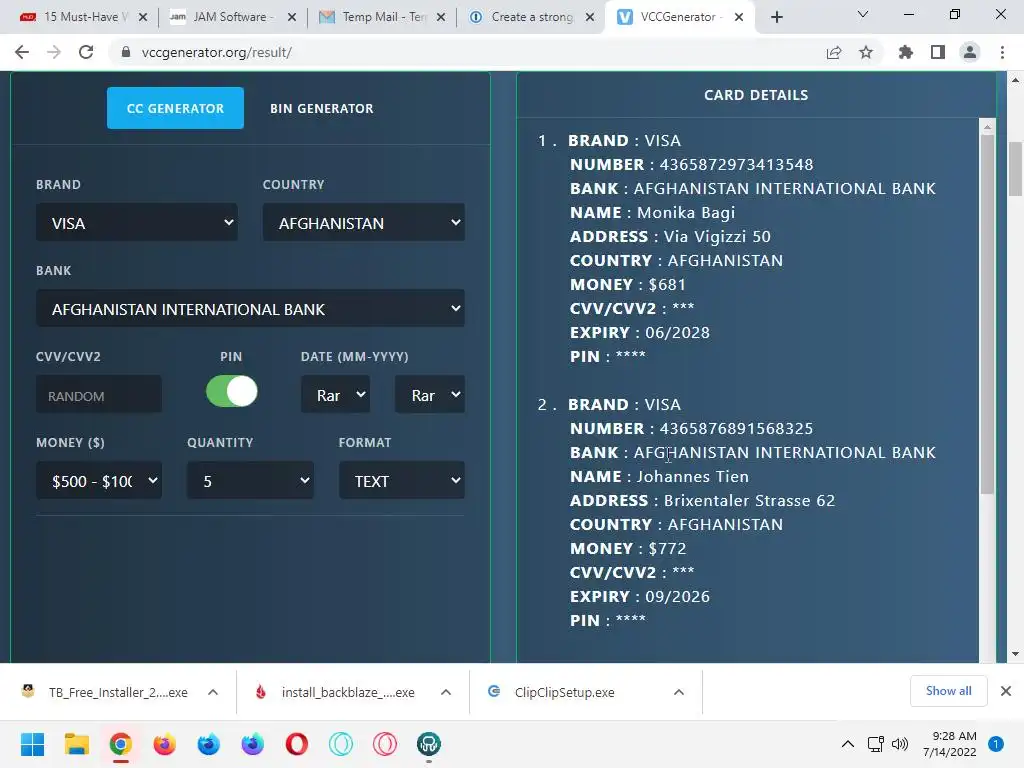Switch to the BIN GENERATOR tab
Viewport: 1024px width, 768px height.
coord(321,108)
